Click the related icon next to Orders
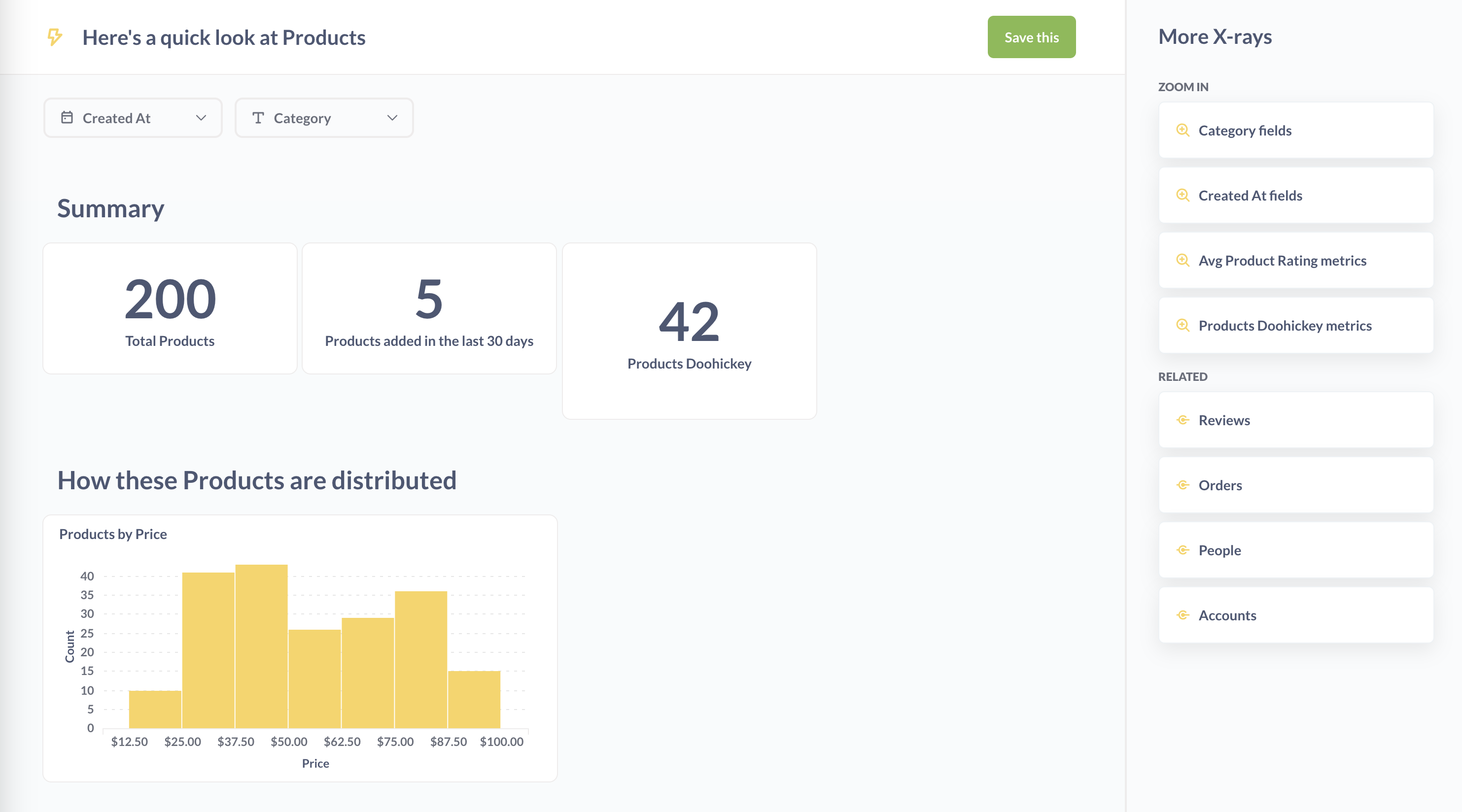The image size is (1462, 812). (1183, 485)
